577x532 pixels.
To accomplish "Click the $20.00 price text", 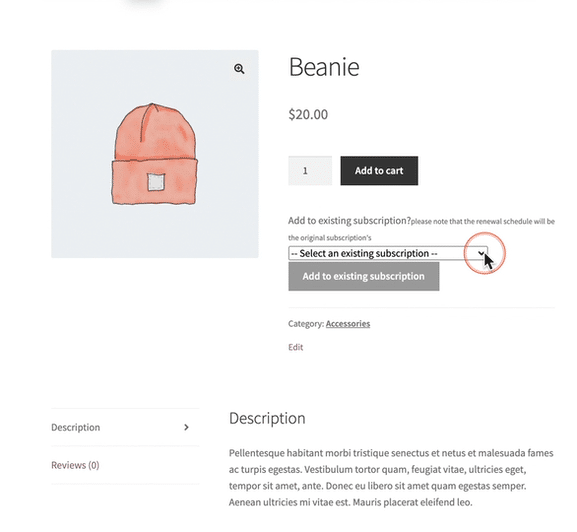I will click(308, 114).
